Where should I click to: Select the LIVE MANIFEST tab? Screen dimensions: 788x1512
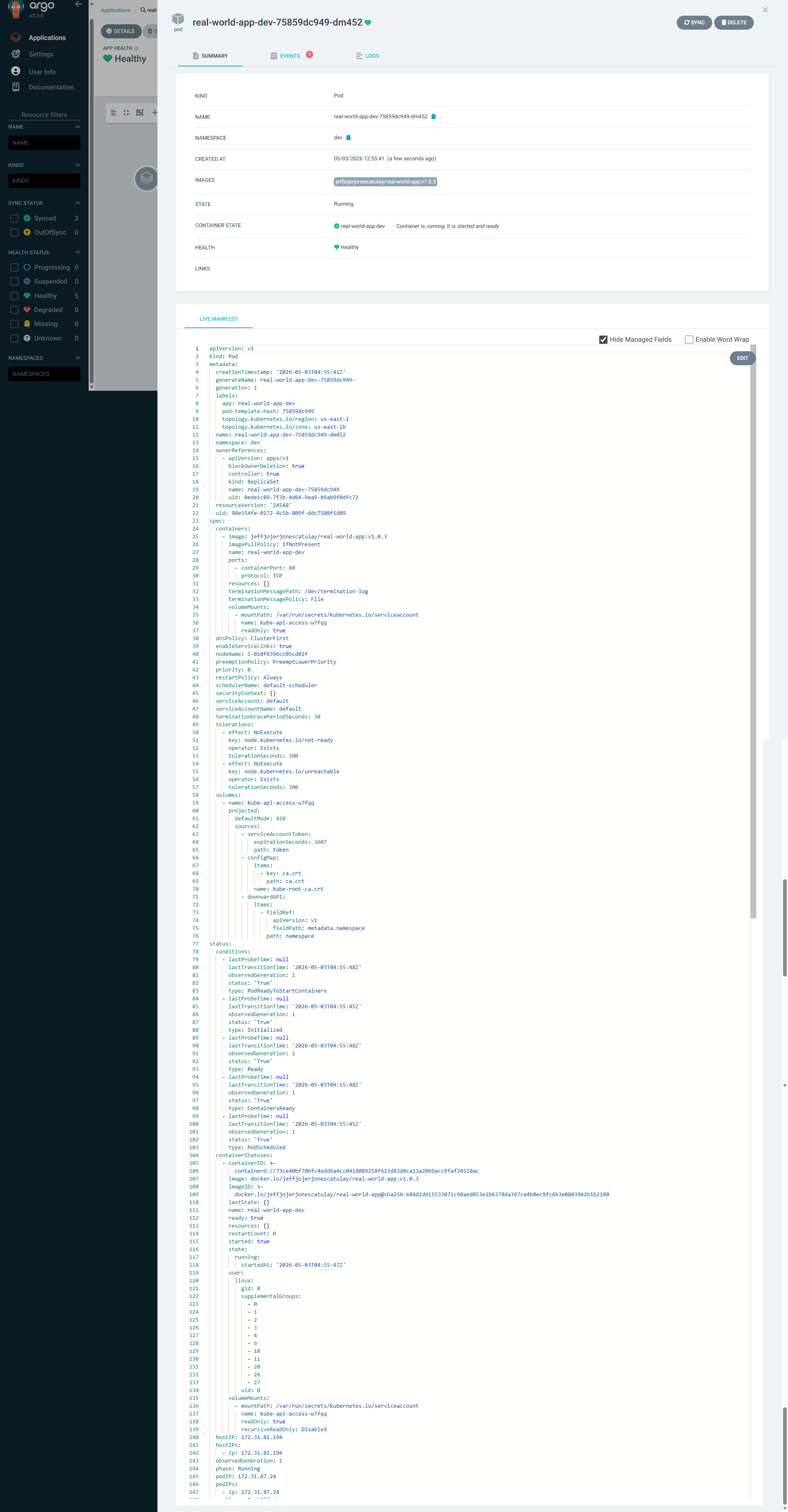[x=218, y=319]
